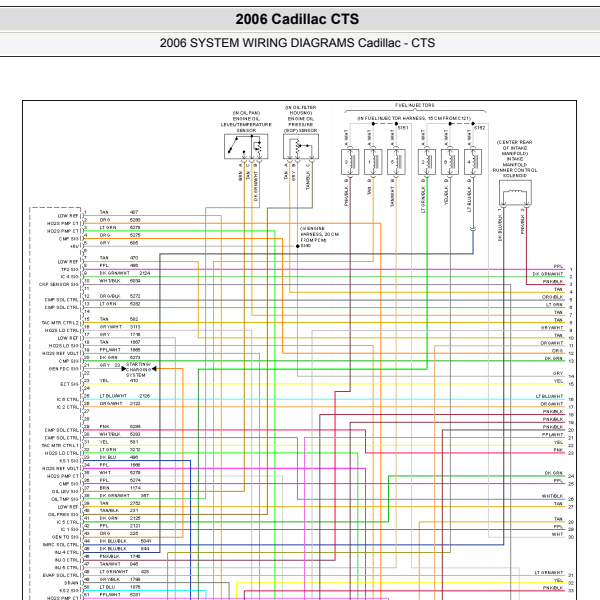600x600 pixels.
Task: Click the left arrow after Starting/Charging System
Action: tap(154, 369)
